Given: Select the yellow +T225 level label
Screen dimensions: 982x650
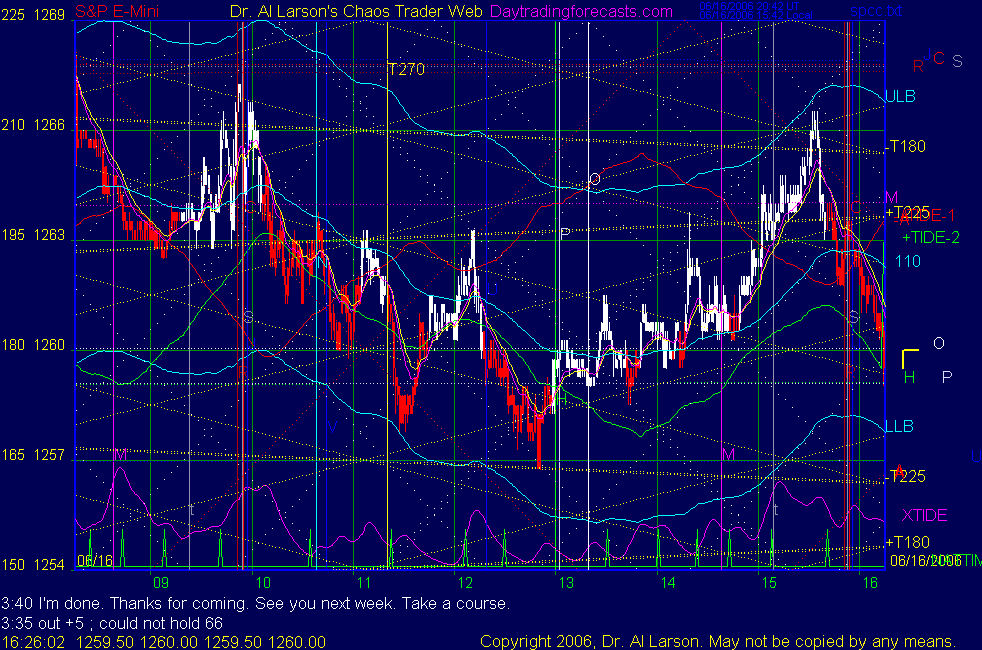Looking at the screenshot, I should (907, 212).
